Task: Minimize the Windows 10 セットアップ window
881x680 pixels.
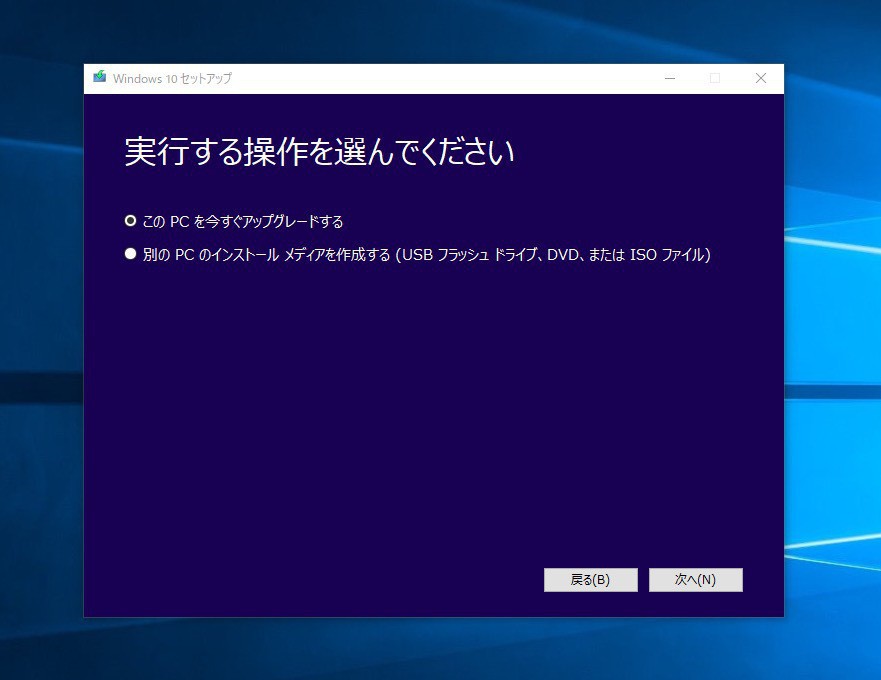Action: [670, 78]
